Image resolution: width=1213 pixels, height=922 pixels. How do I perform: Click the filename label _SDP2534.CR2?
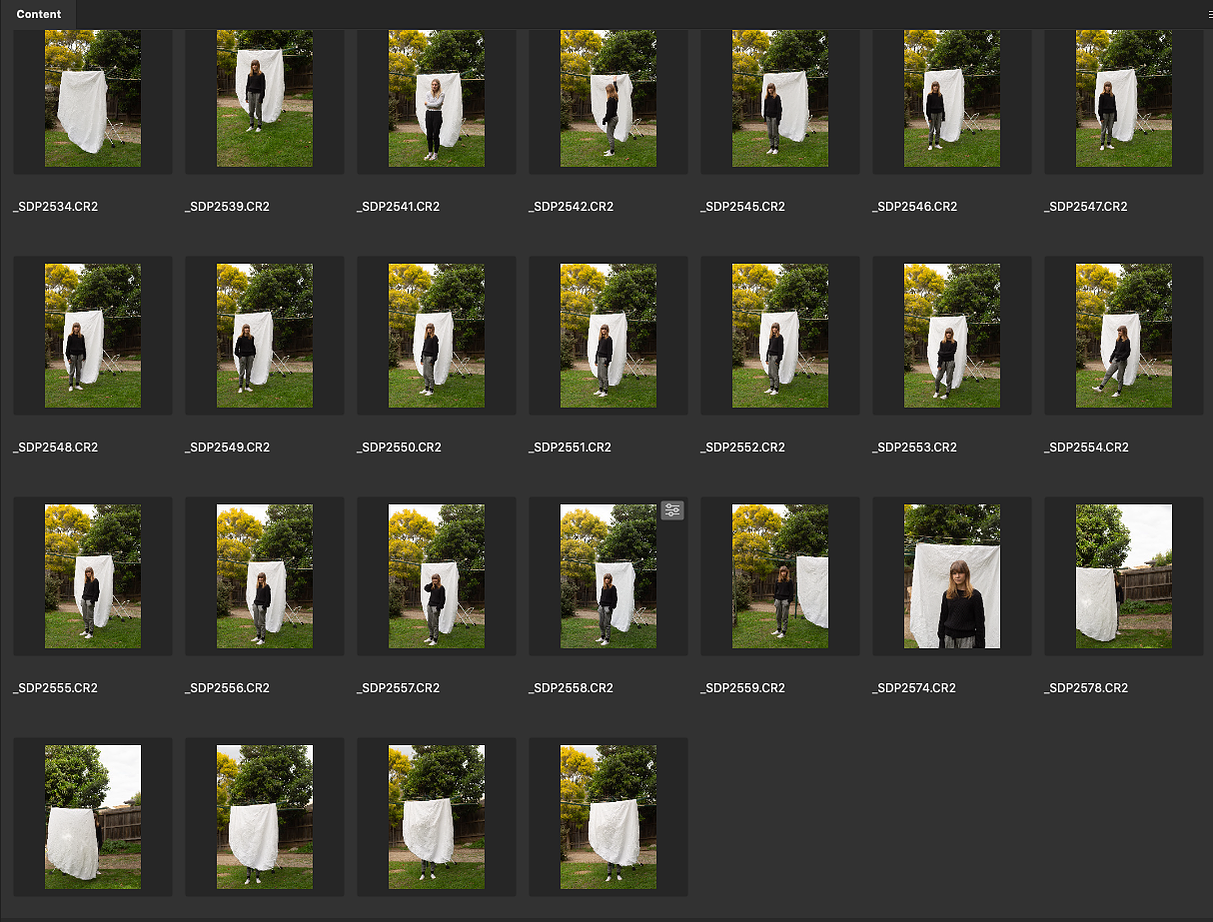pos(55,207)
